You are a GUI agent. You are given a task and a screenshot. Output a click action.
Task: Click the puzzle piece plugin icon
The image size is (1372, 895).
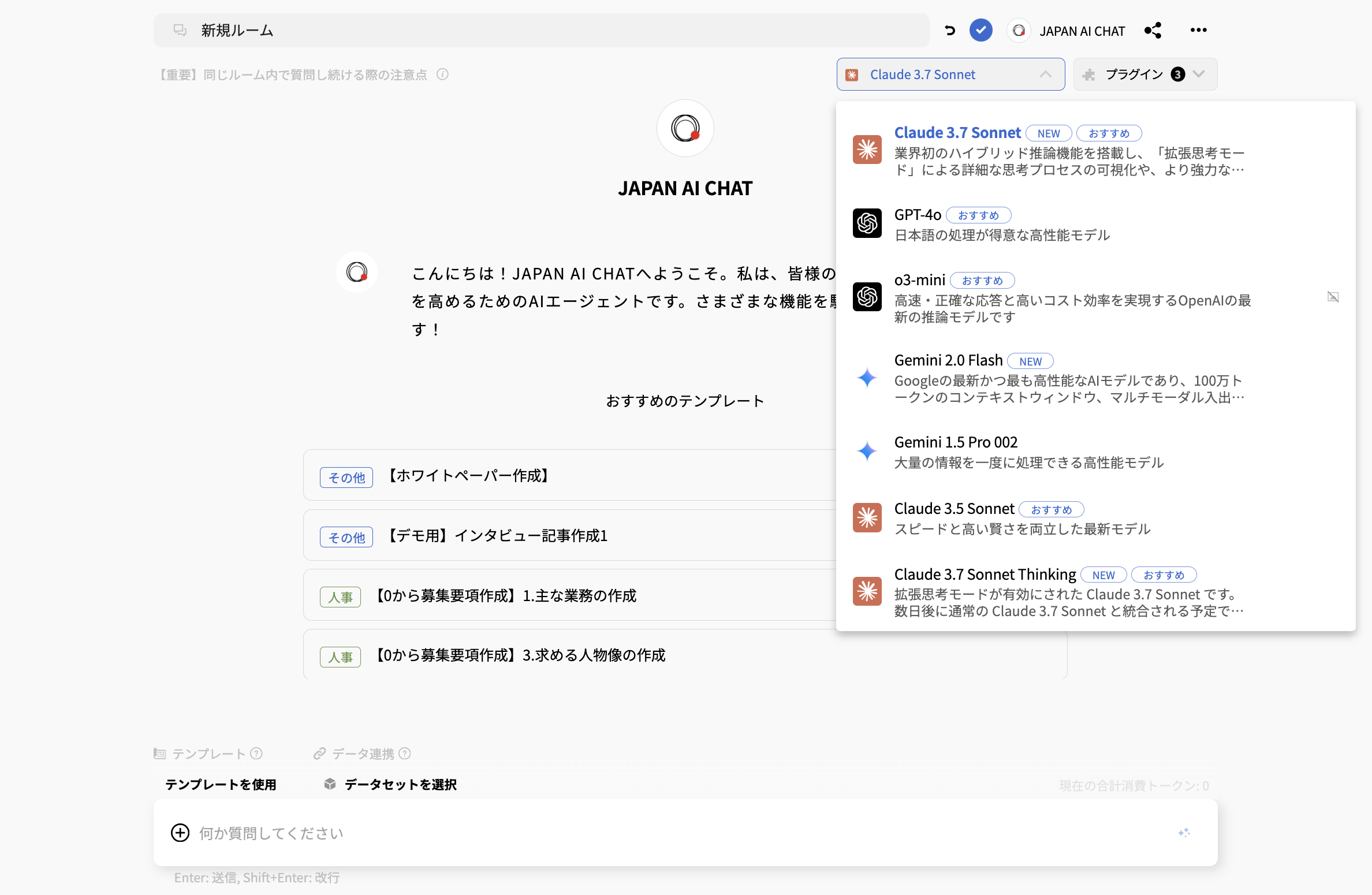1089,74
